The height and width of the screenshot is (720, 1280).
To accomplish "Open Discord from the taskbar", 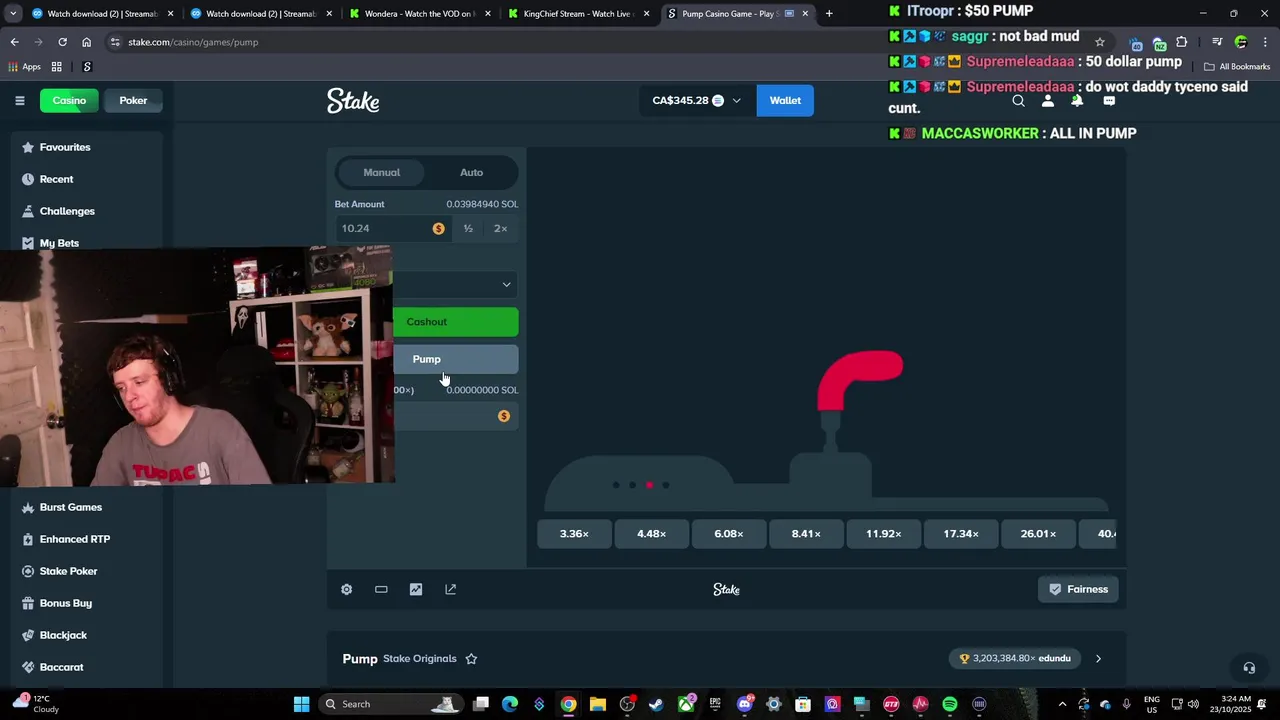I will (x=744, y=704).
